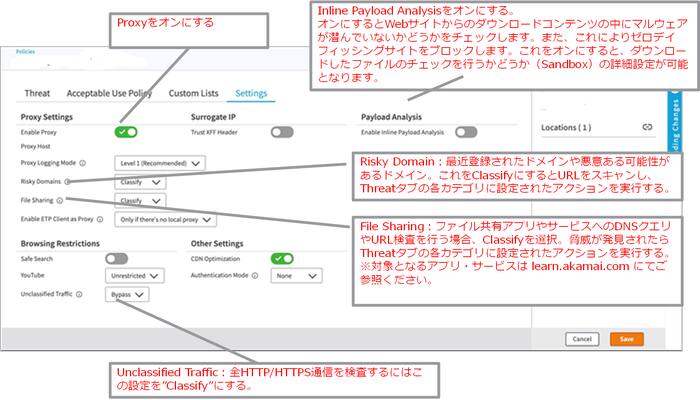Click the info icon next to Risky Domains
The height and width of the screenshot is (400, 700).
[x=67, y=182]
